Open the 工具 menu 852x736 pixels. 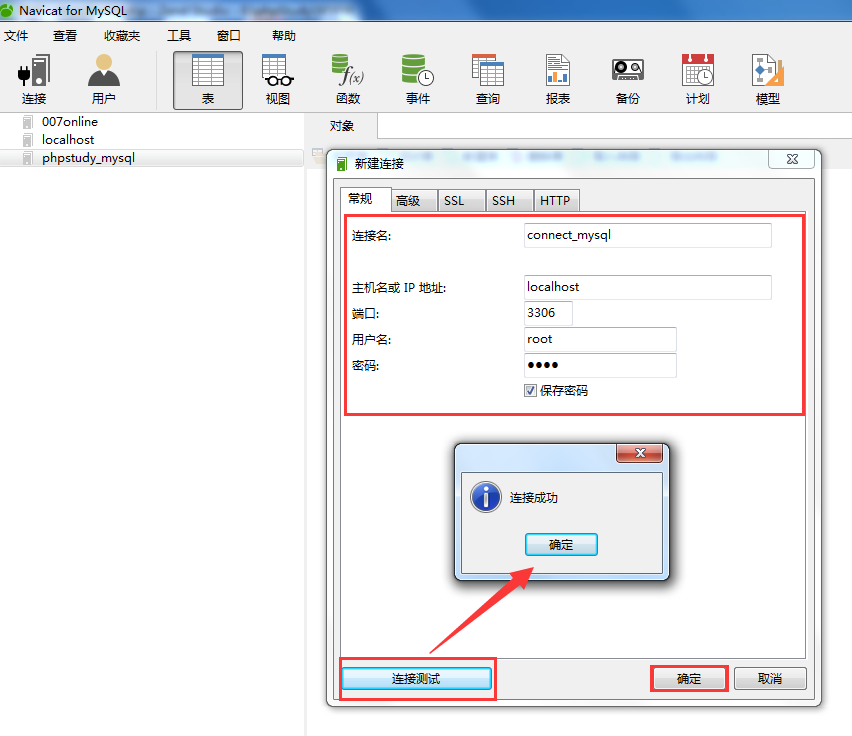click(x=179, y=36)
